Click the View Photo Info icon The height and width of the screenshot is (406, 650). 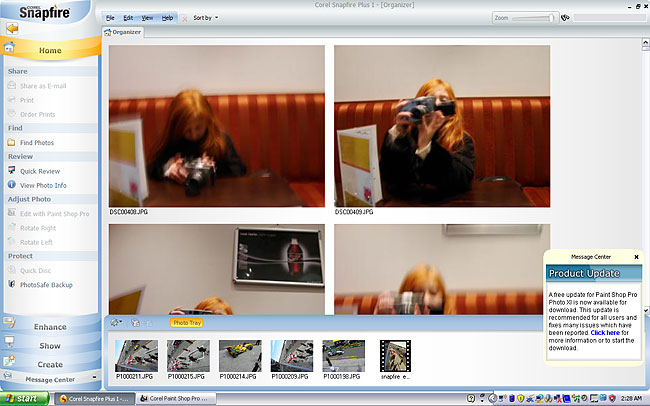(12, 185)
